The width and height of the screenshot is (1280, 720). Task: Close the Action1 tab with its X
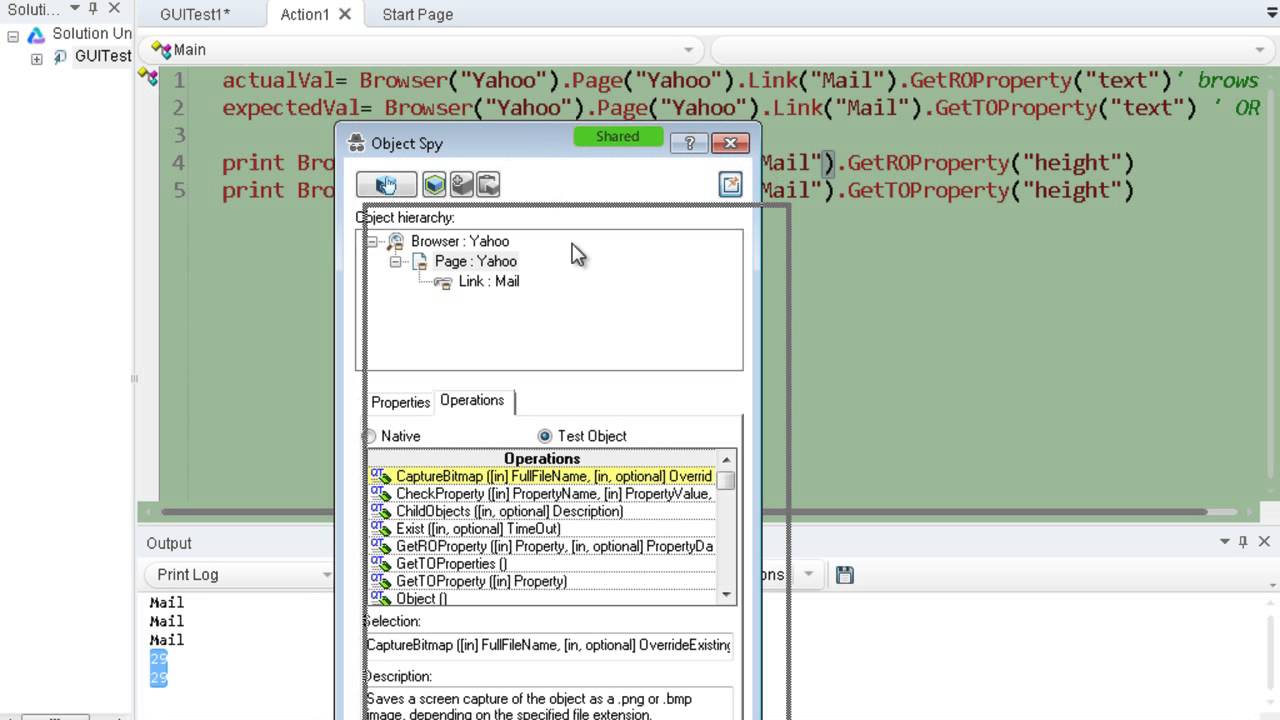click(x=345, y=15)
